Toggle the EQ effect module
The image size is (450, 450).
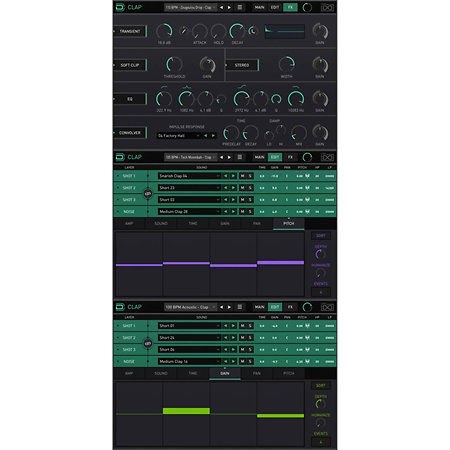pyautogui.click(x=130, y=99)
